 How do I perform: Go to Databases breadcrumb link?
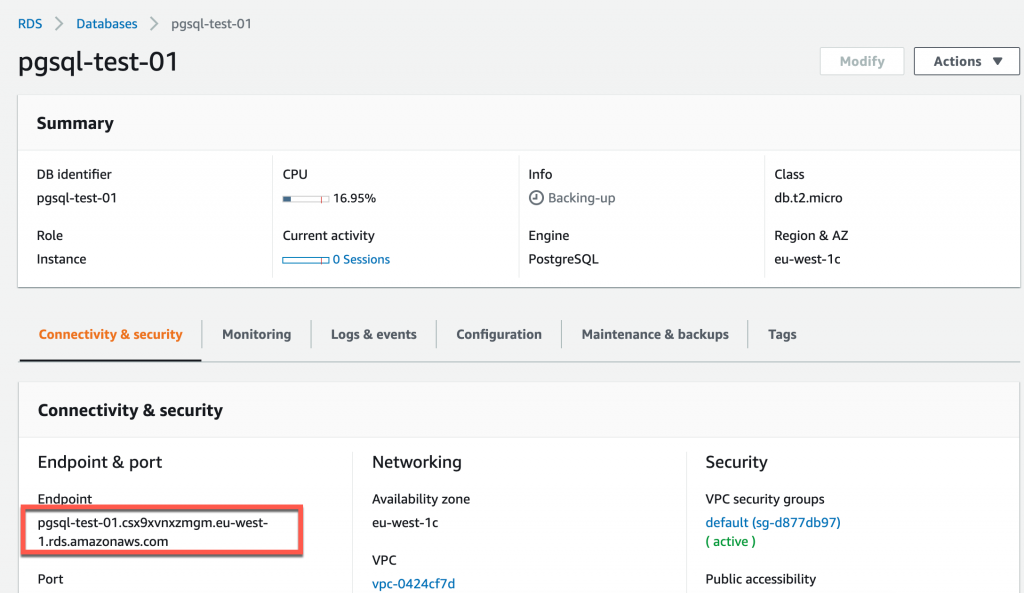pos(106,23)
